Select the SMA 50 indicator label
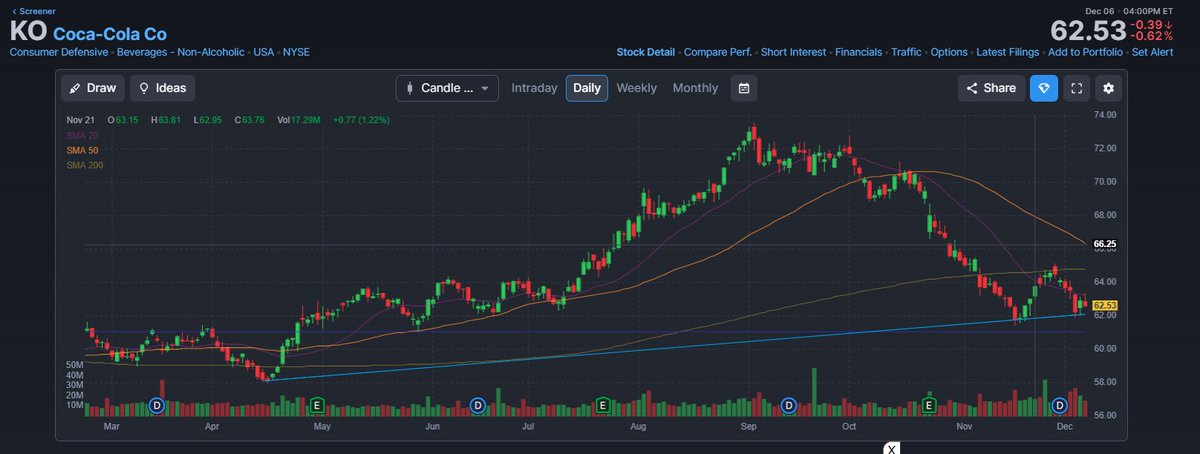The image size is (1200, 454). (x=81, y=150)
